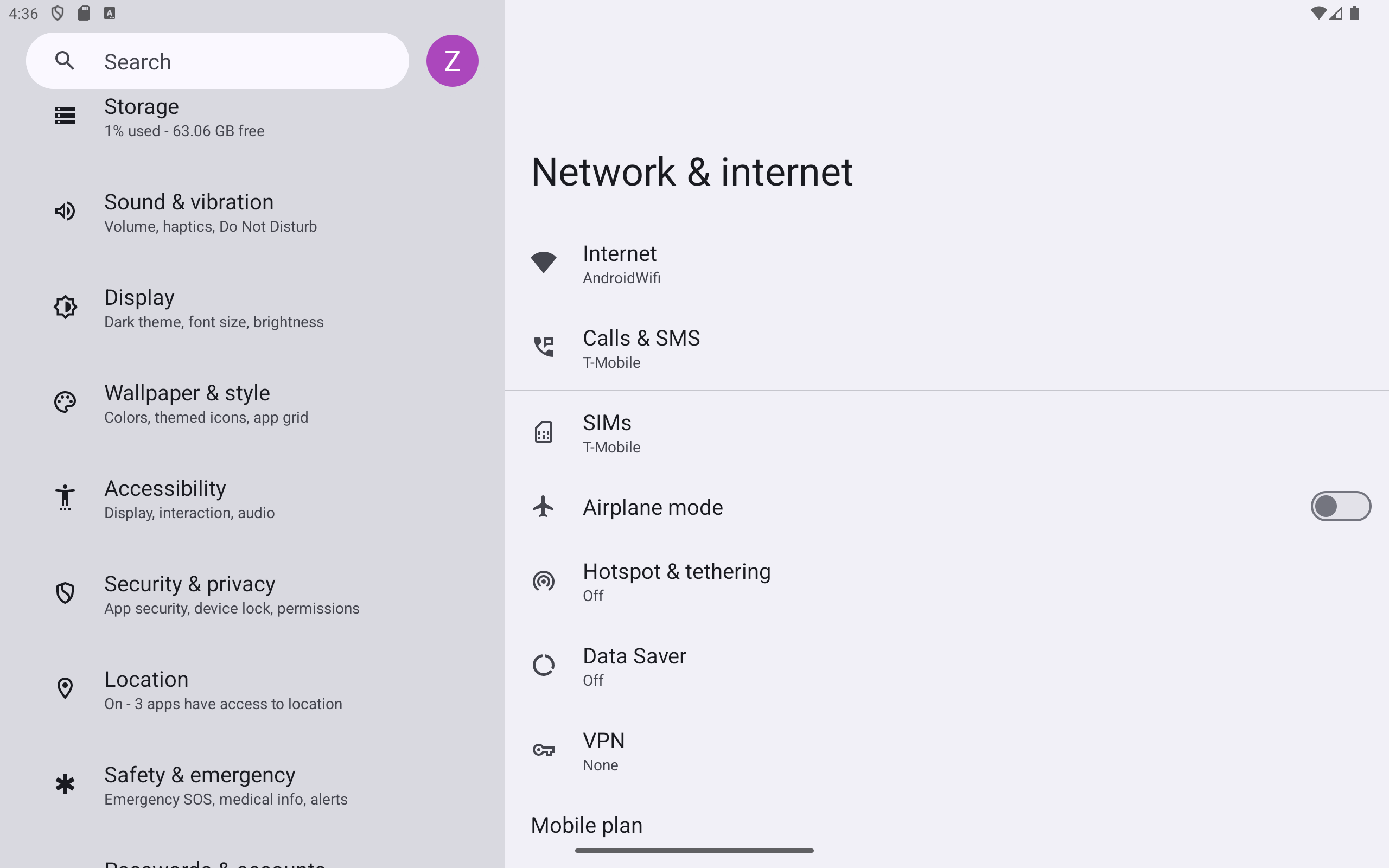
Task: Click the Security & privacy shield icon
Action: point(65,593)
